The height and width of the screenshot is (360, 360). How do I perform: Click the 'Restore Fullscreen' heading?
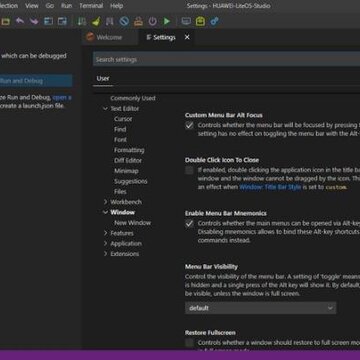(x=210, y=333)
